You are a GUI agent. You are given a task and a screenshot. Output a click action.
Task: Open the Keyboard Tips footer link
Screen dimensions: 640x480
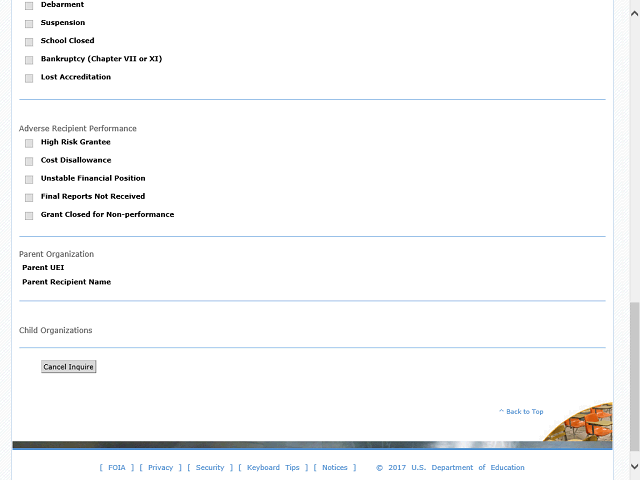pyautogui.click(x=273, y=467)
